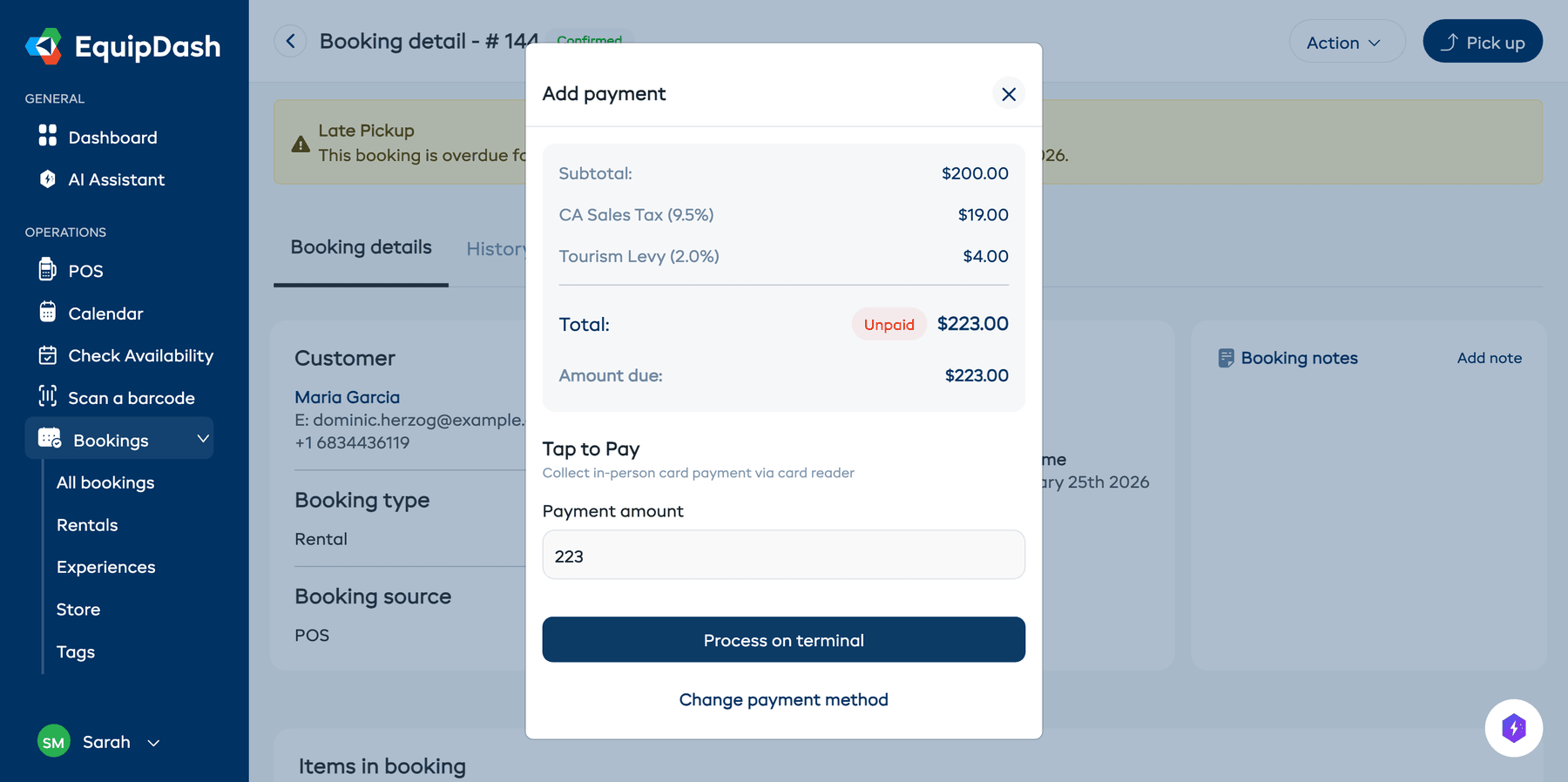The height and width of the screenshot is (782, 1568).
Task: Expand Sarah's account menu
Action: (x=153, y=742)
